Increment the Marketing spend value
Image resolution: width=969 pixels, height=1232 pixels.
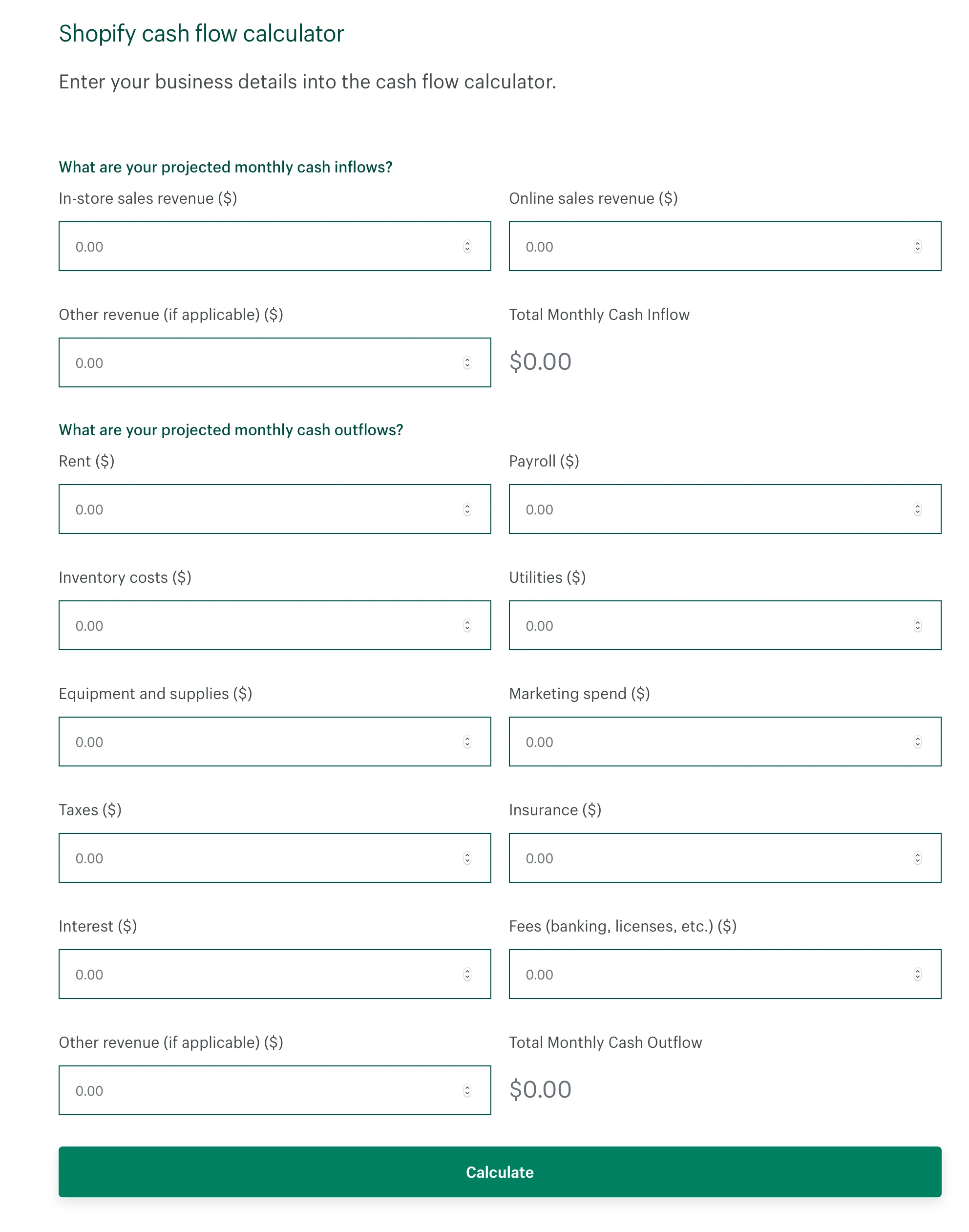coord(919,739)
